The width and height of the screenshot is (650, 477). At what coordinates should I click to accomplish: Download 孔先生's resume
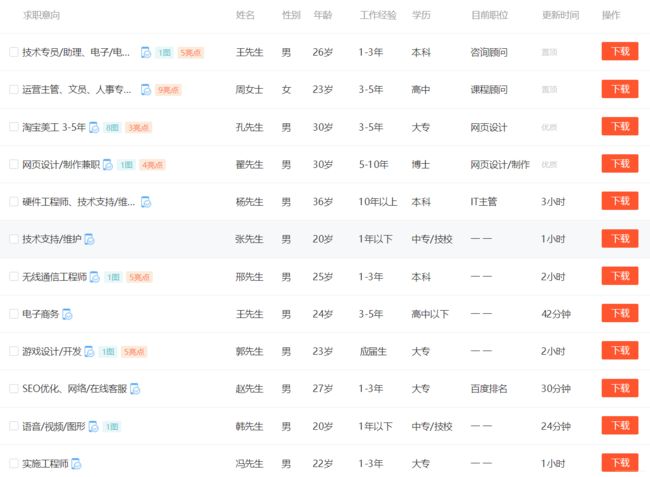[x=620, y=126]
